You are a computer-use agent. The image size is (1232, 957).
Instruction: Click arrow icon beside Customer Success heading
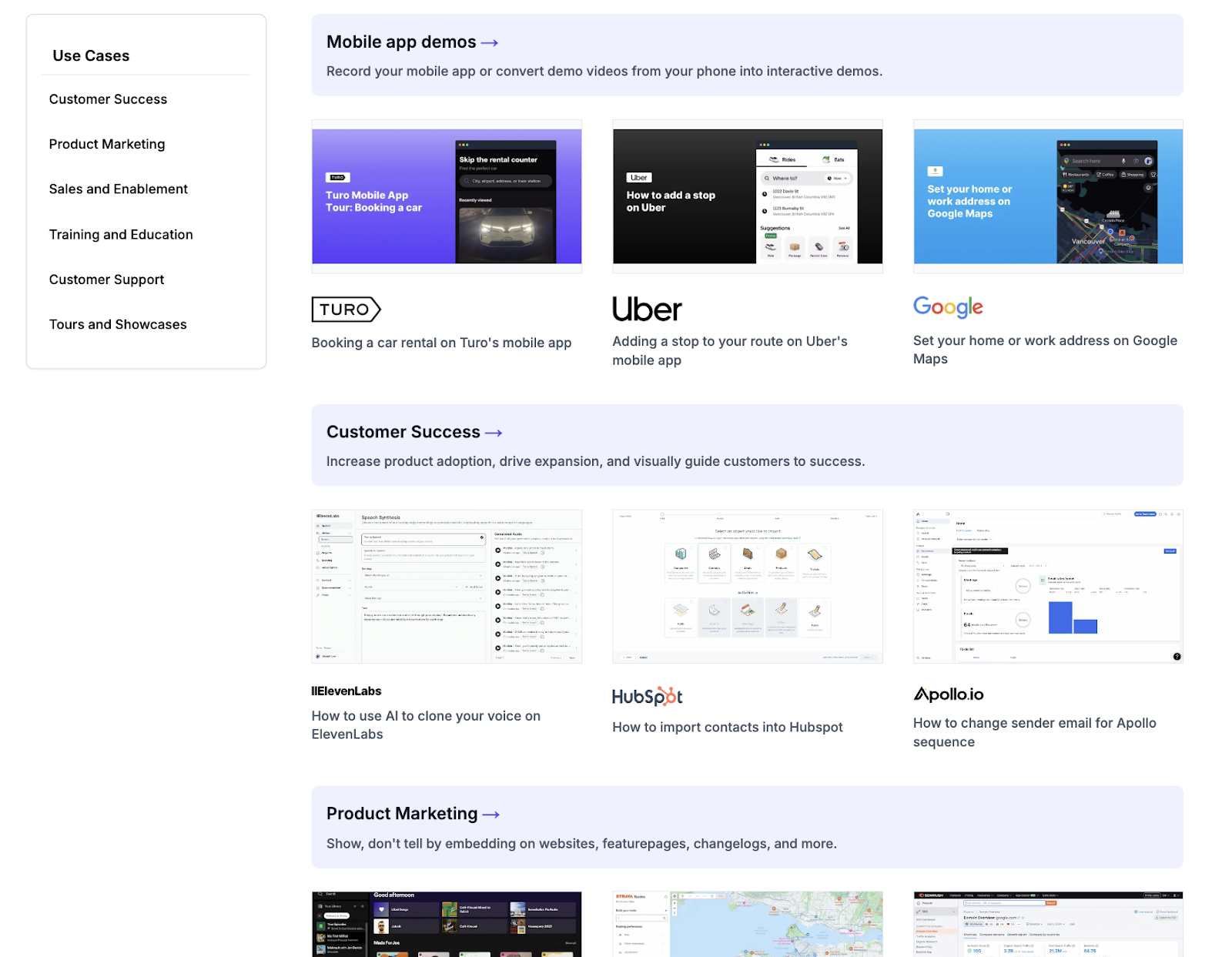pyautogui.click(x=494, y=433)
